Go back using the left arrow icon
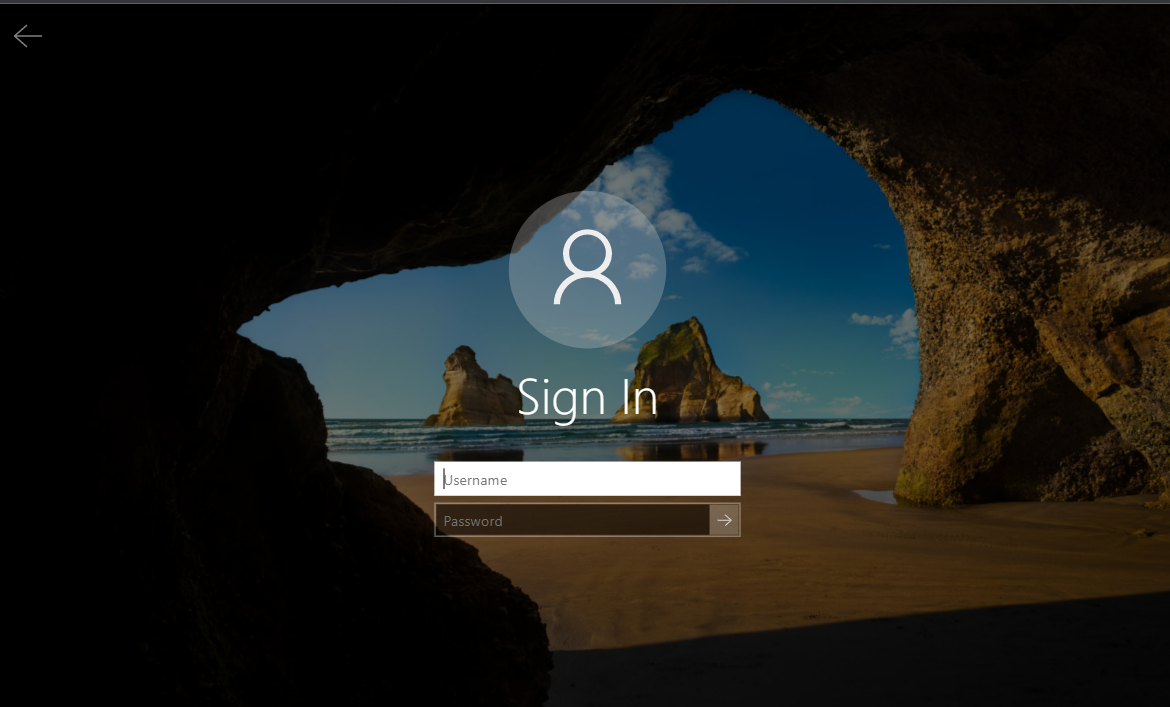Image resolution: width=1170 pixels, height=707 pixels. point(28,37)
